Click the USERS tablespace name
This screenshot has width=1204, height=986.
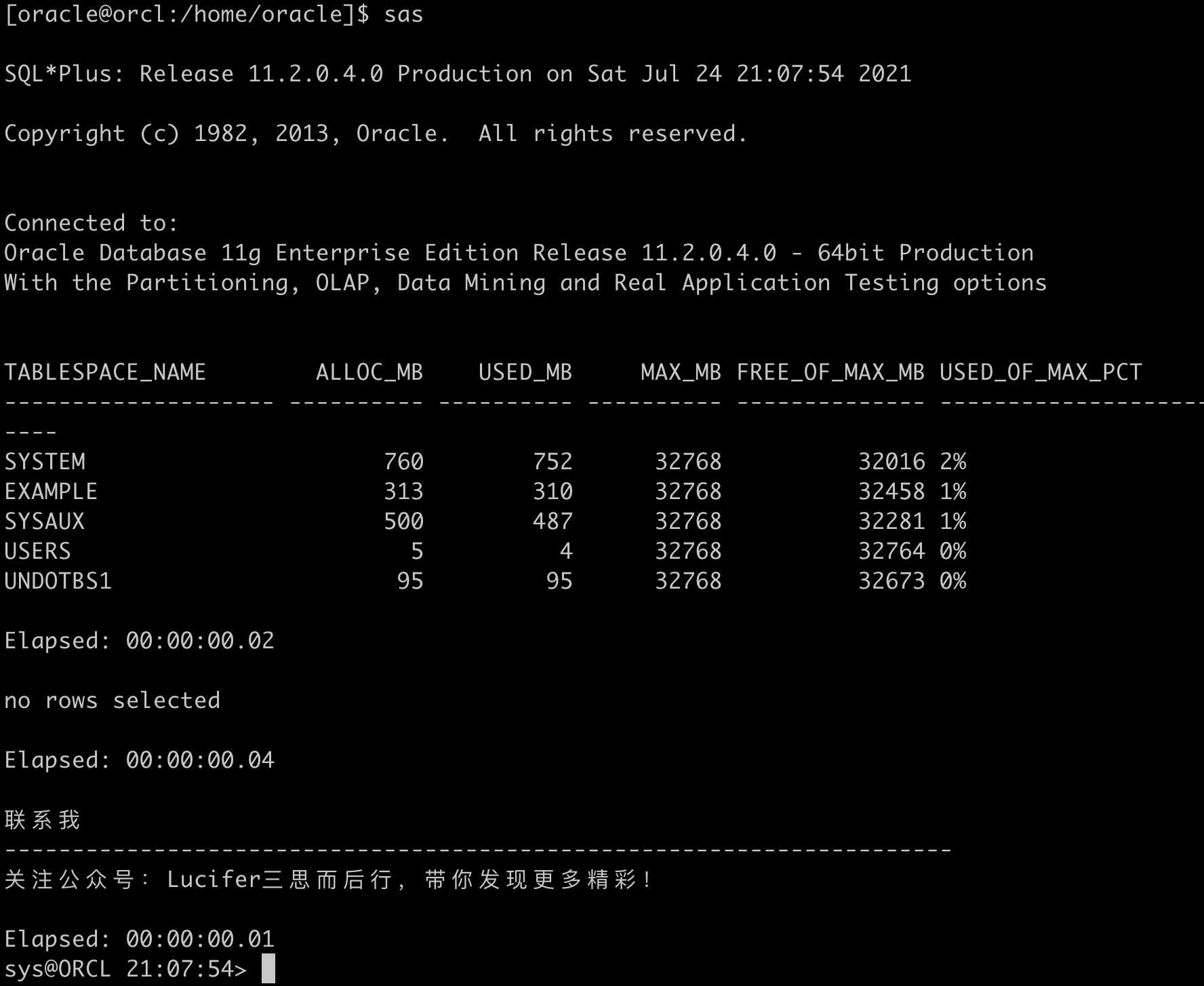click(38, 551)
